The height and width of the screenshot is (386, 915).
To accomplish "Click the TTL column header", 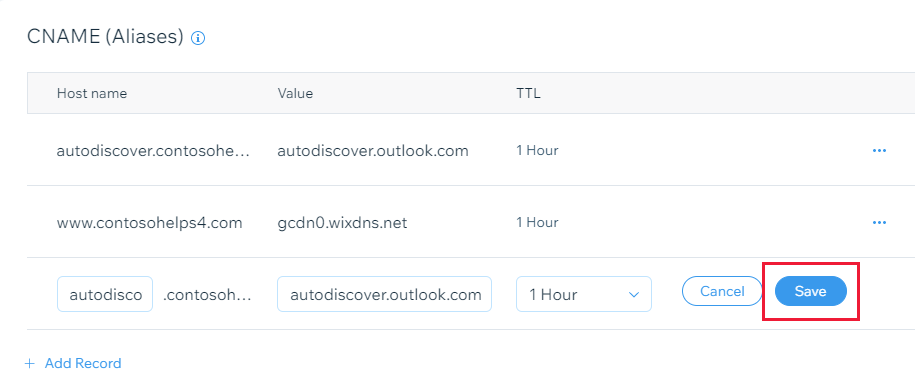I will pos(528,93).
